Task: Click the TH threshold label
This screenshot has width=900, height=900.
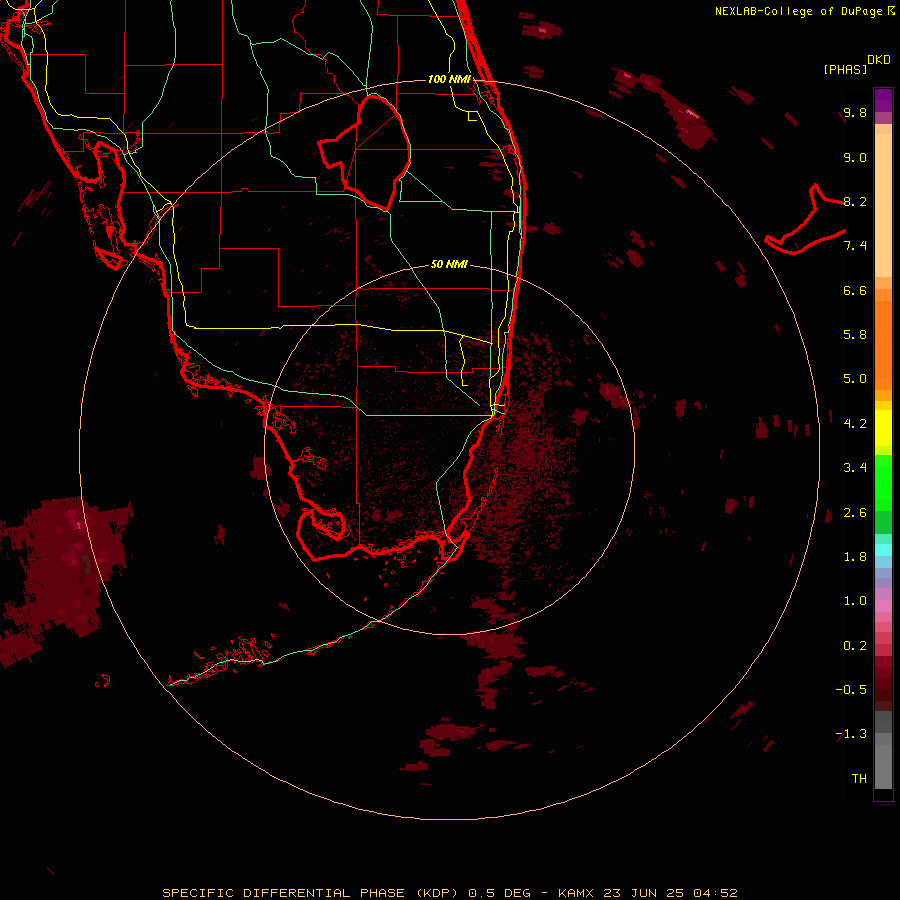Action: [859, 779]
